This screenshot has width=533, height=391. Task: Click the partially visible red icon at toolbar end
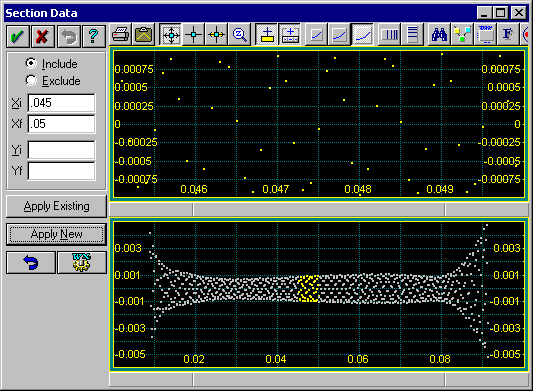(526, 34)
